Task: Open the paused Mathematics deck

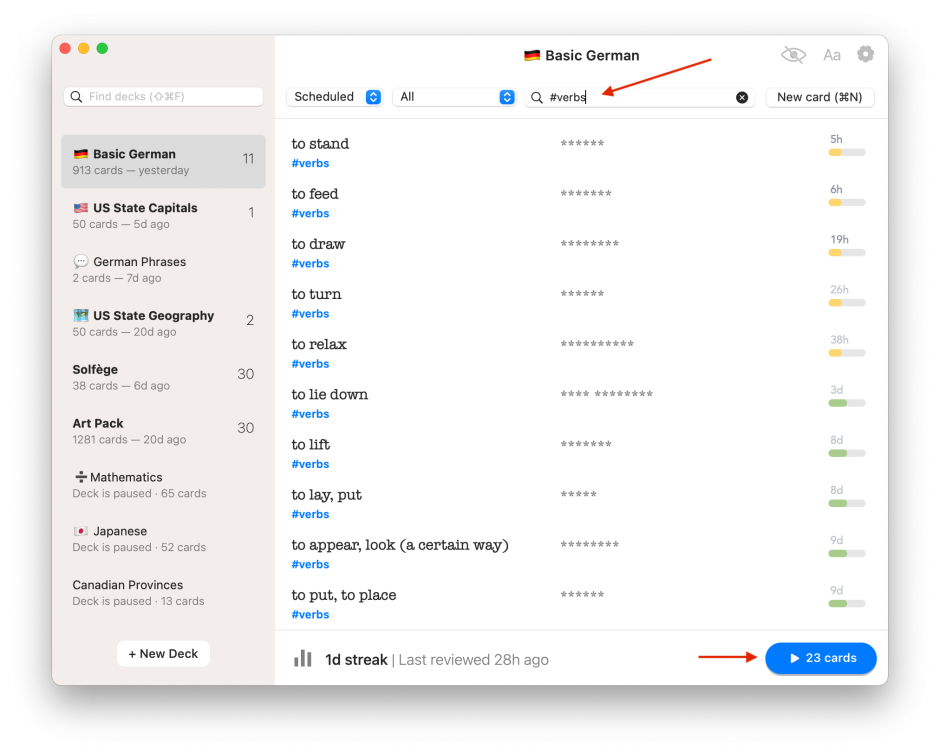Action: [x=163, y=485]
